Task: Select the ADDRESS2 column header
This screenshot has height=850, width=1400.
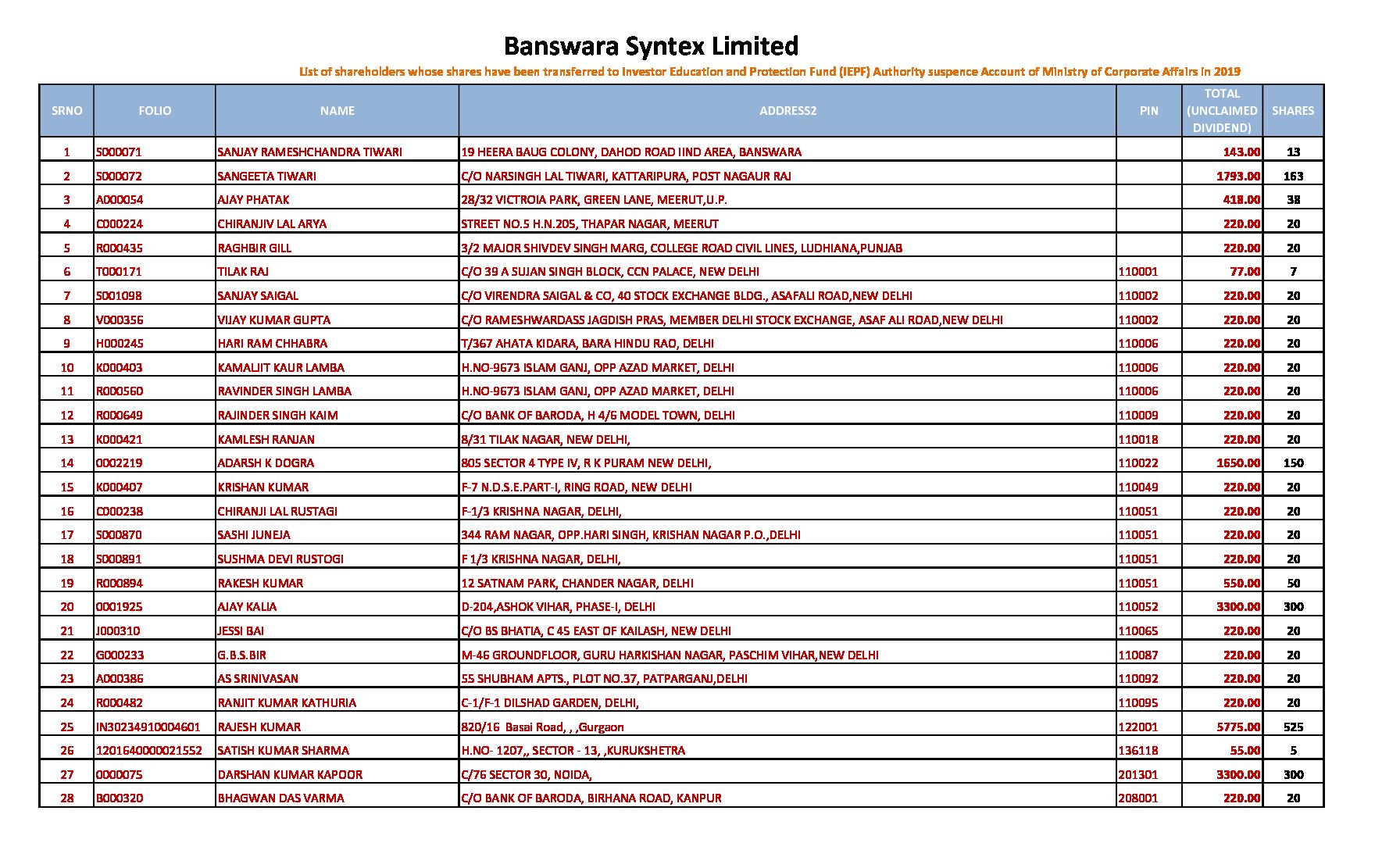Action: [x=787, y=111]
